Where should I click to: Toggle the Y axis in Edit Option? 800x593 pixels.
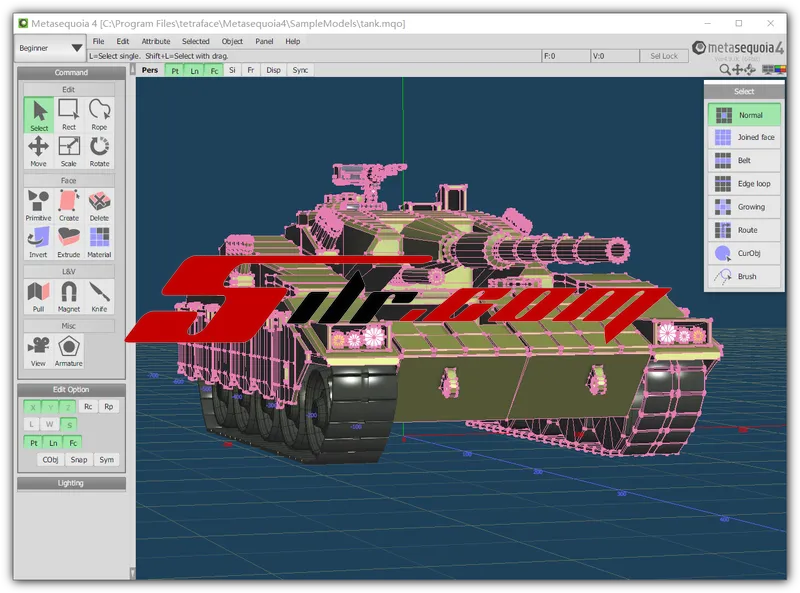point(51,407)
